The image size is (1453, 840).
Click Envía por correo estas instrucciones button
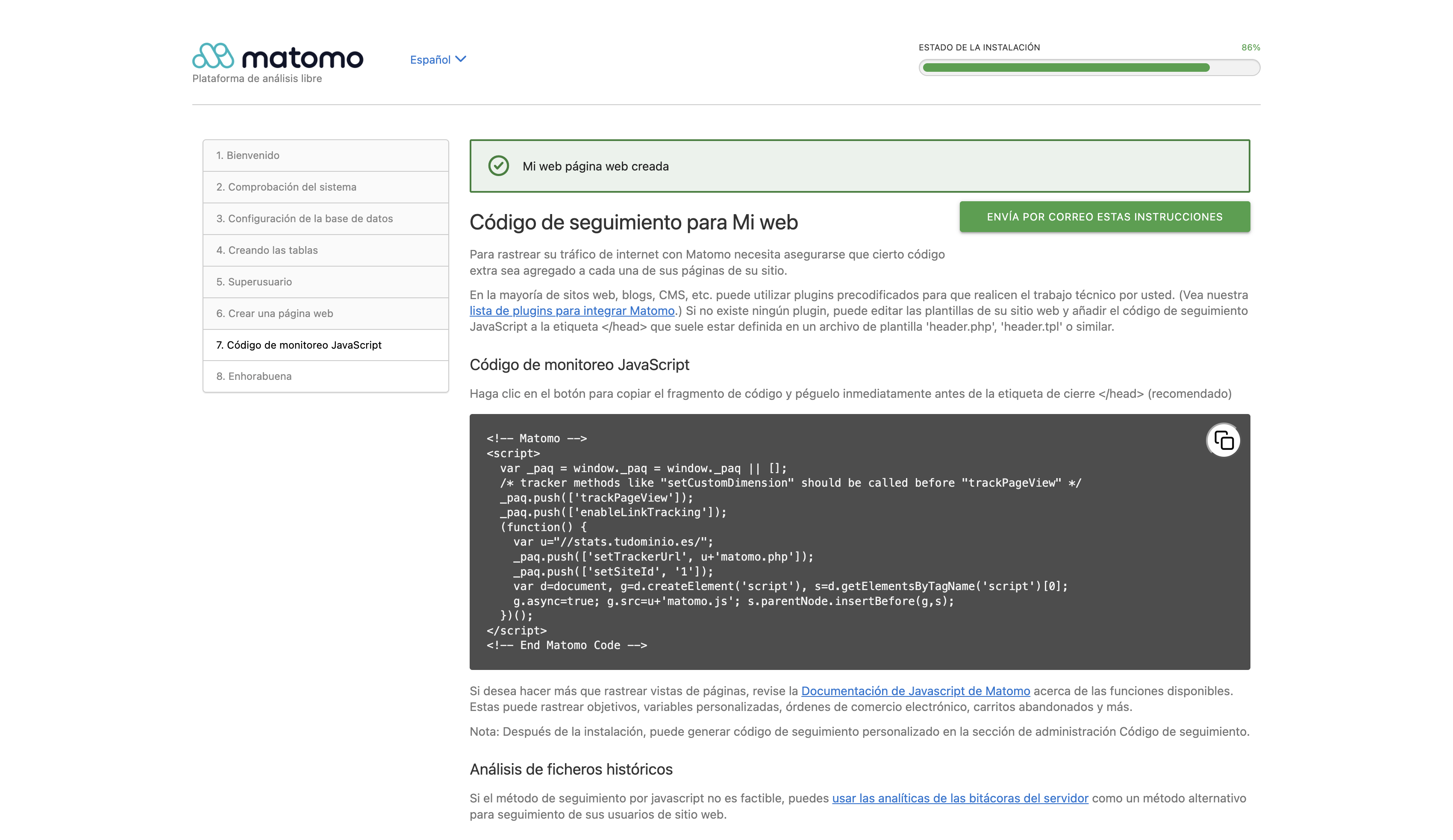[1104, 217]
